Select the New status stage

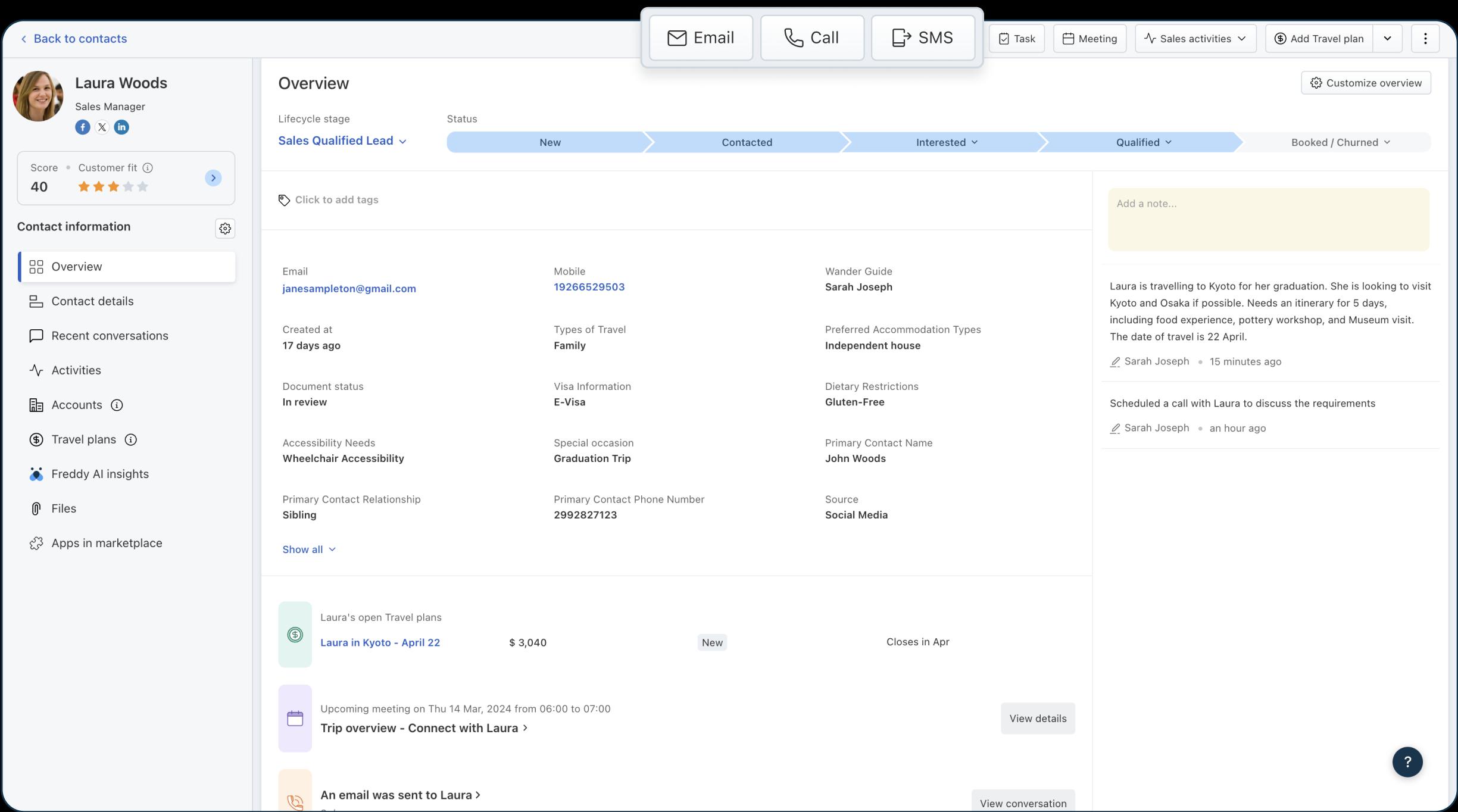tap(550, 142)
